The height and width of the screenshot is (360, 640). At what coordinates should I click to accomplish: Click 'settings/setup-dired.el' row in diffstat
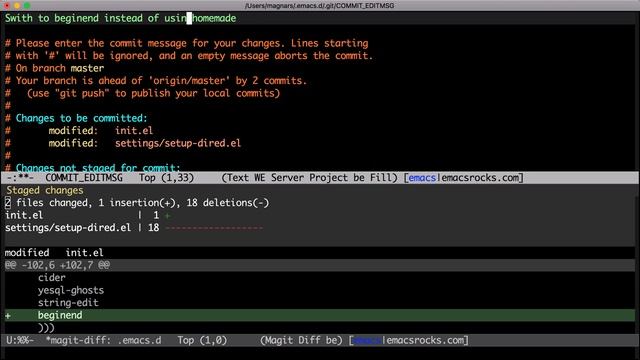tap(134, 228)
